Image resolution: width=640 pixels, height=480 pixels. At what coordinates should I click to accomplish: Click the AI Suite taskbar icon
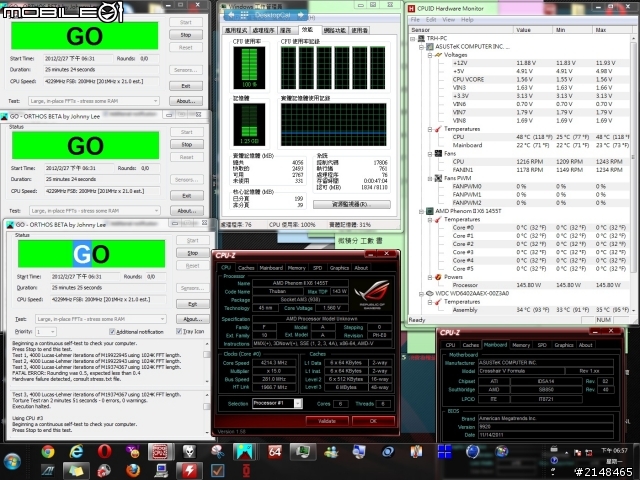48,471
